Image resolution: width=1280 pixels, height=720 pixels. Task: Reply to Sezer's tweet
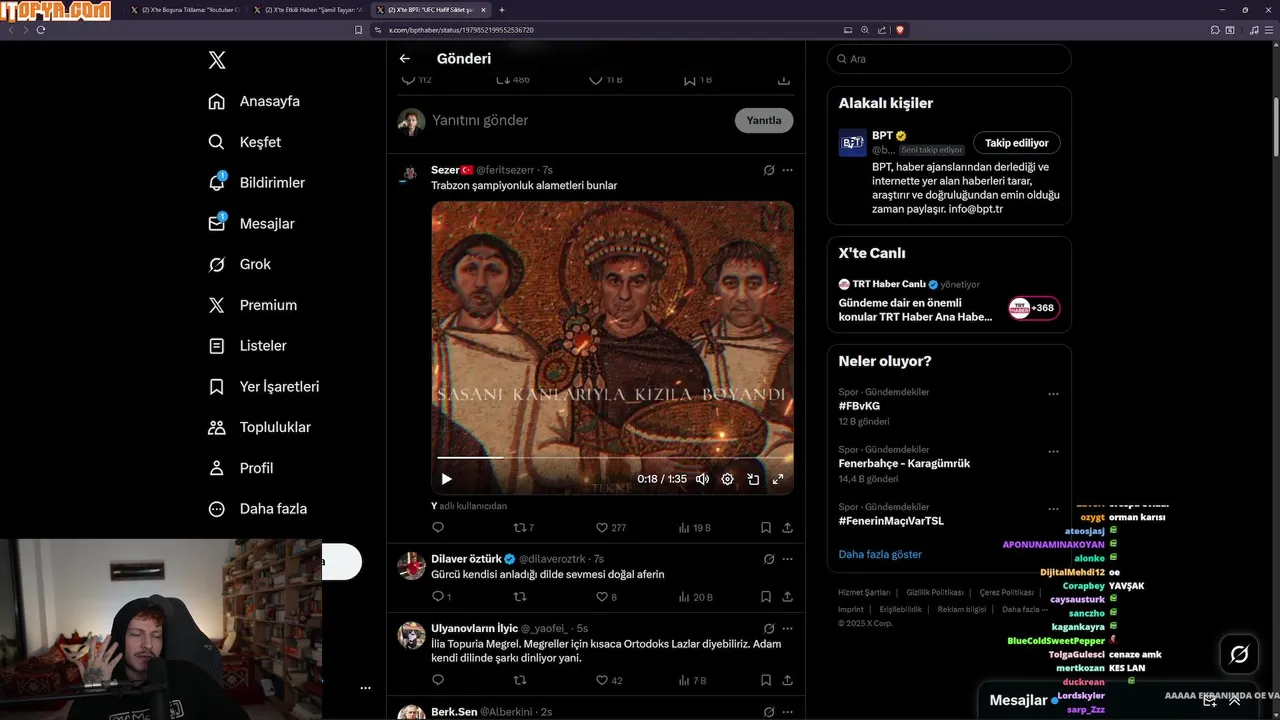coord(438,527)
